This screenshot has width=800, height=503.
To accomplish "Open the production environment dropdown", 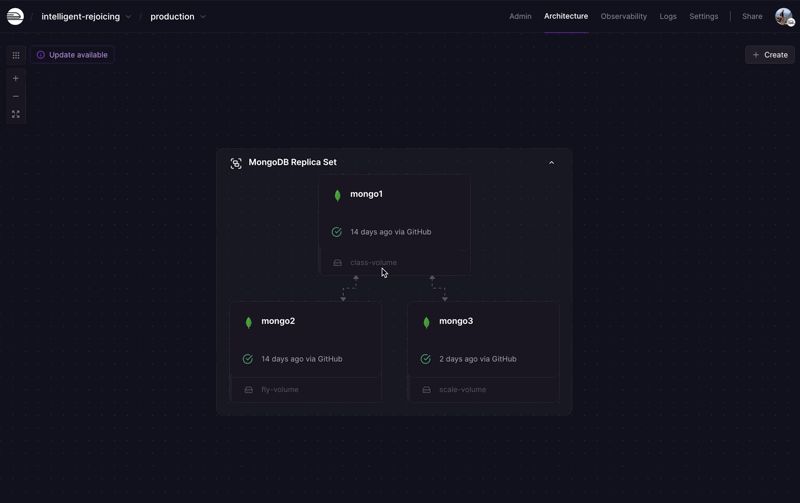I will pyautogui.click(x=178, y=16).
